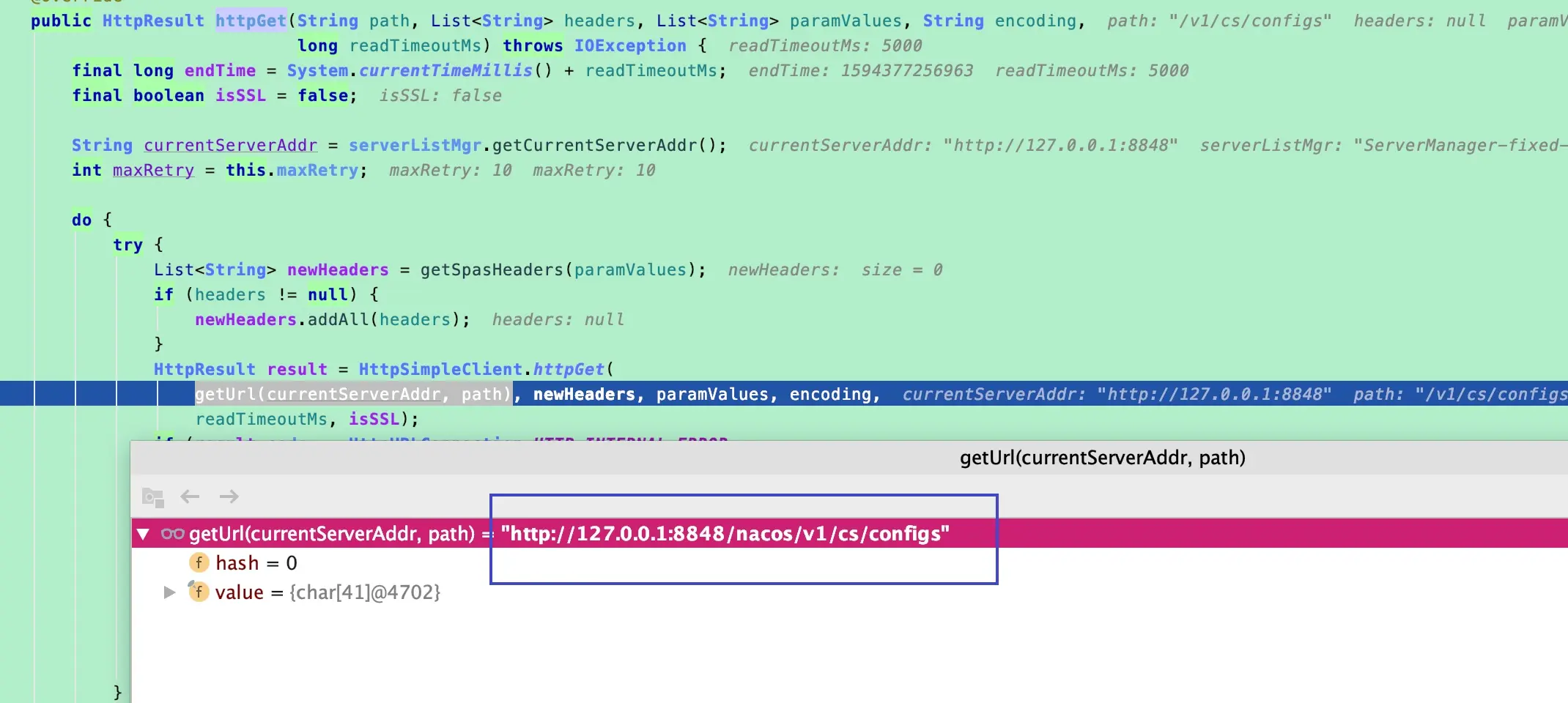Viewport: 1568px width, 703px height.
Task: Select the "http://127.0.0.1:8848/nacos/v1/cs/configs" result value
Action: [725, 534]
